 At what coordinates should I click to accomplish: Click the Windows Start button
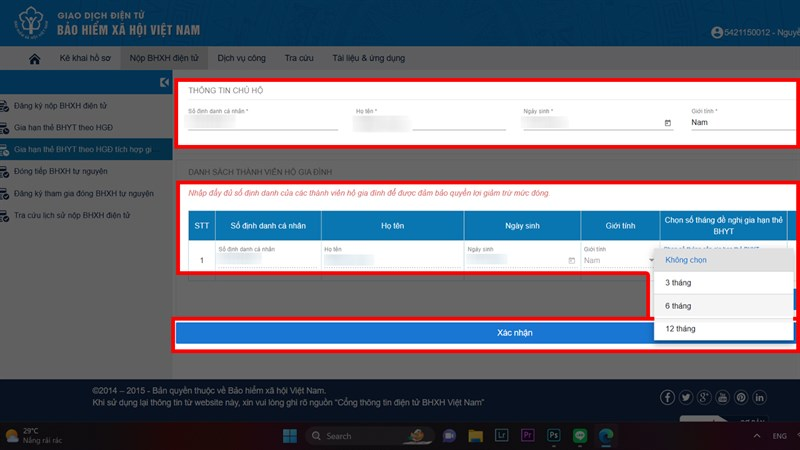click(290, 436)
